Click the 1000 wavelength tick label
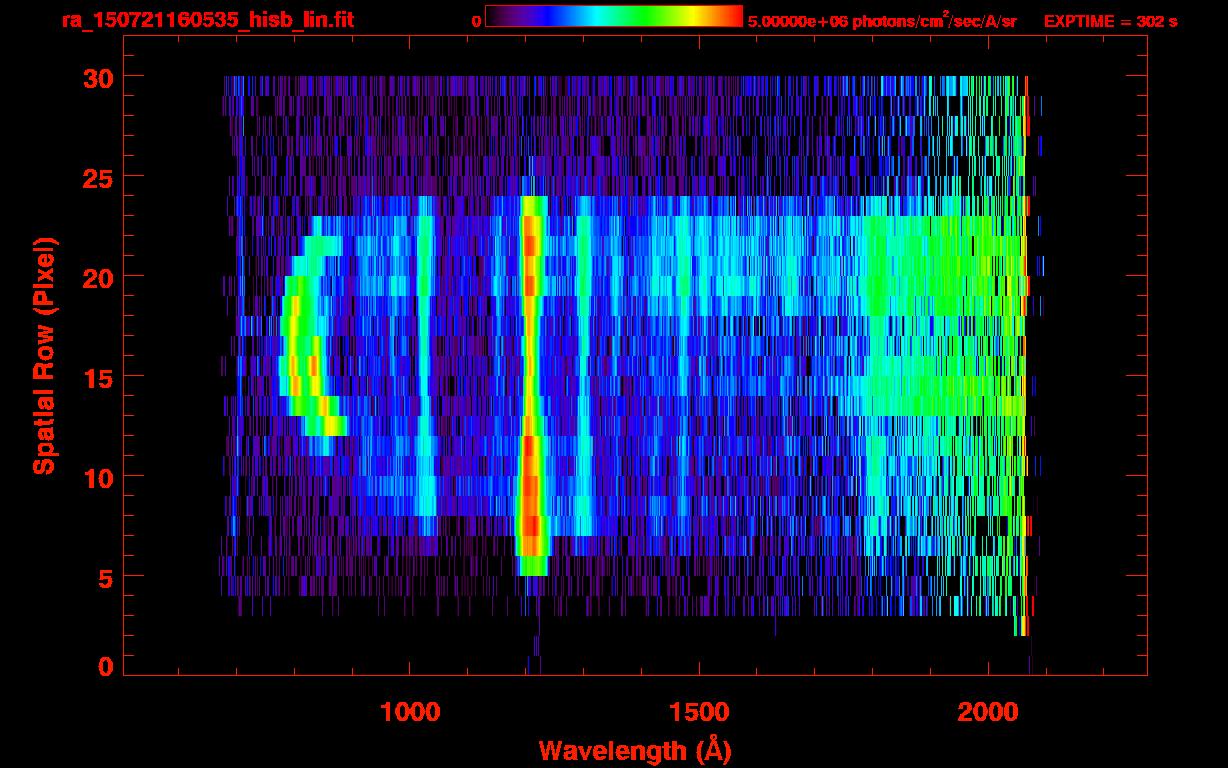The image size is (1228, 768). coord(410,712)
